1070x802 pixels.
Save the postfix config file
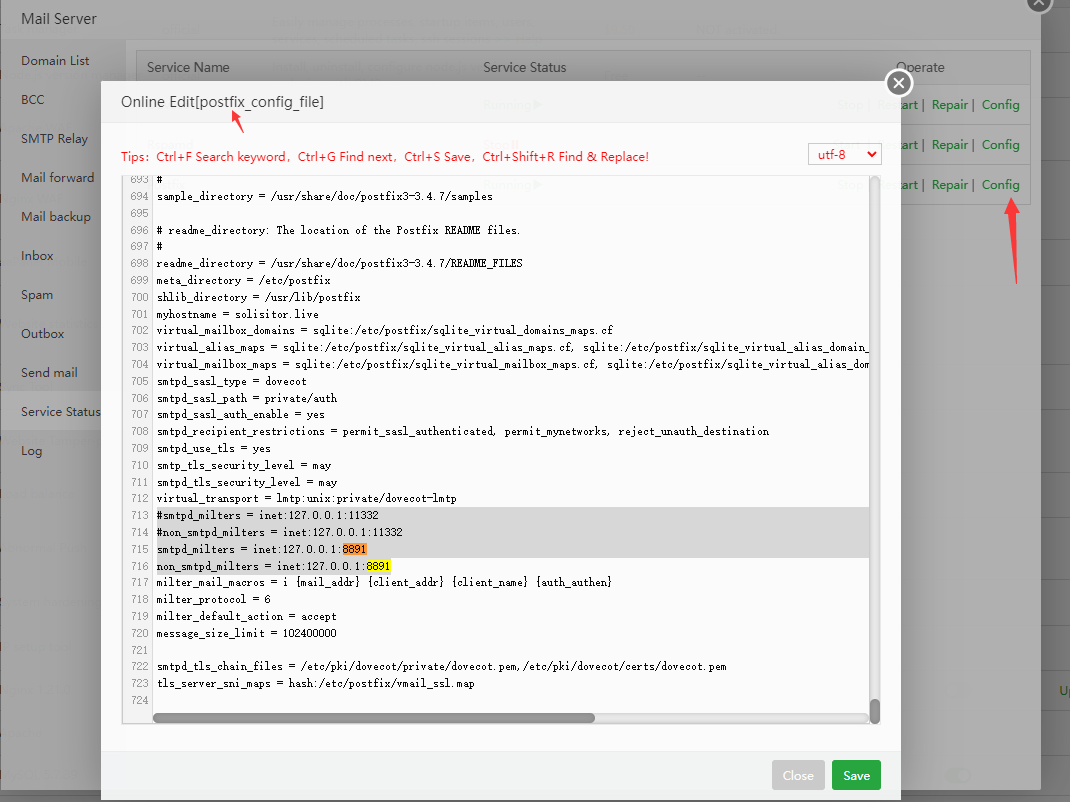tap(856, 775)
